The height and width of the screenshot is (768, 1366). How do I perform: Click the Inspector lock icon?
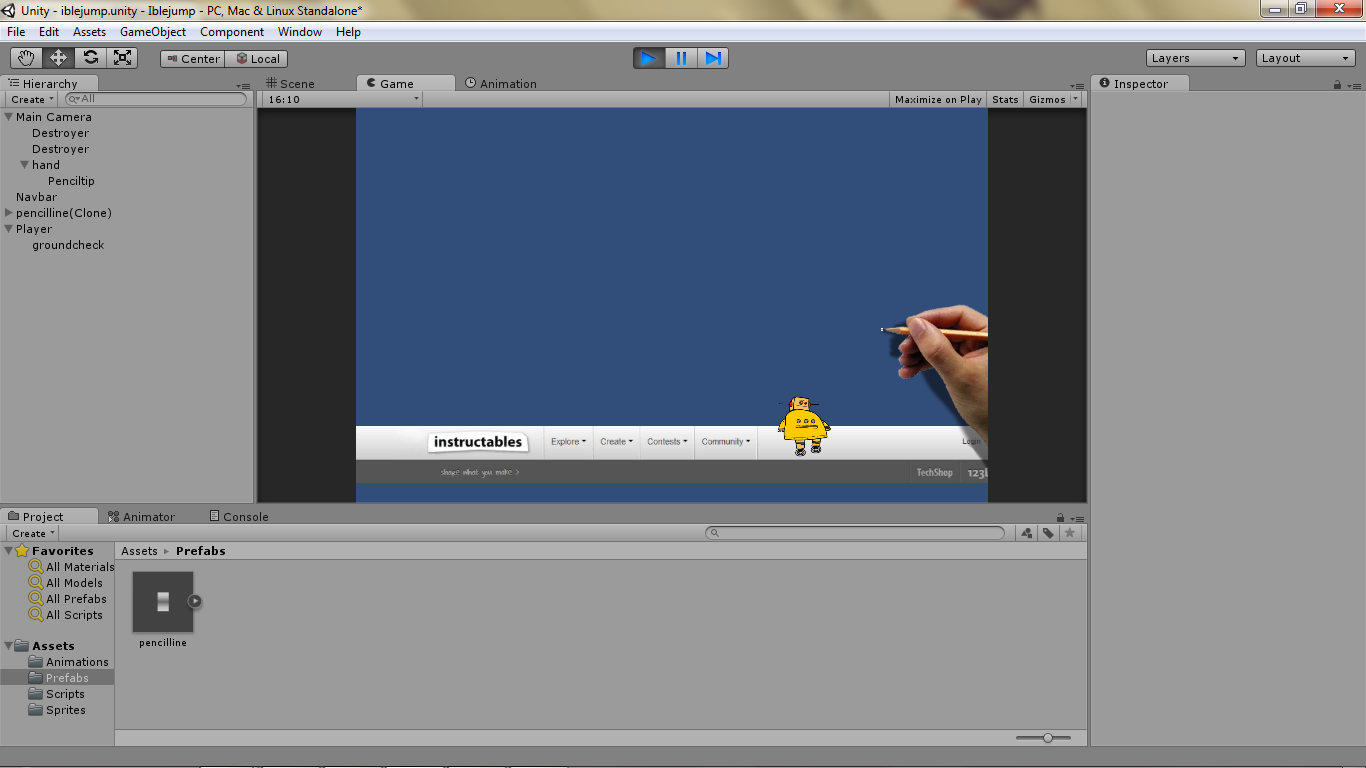(1337, 83)
